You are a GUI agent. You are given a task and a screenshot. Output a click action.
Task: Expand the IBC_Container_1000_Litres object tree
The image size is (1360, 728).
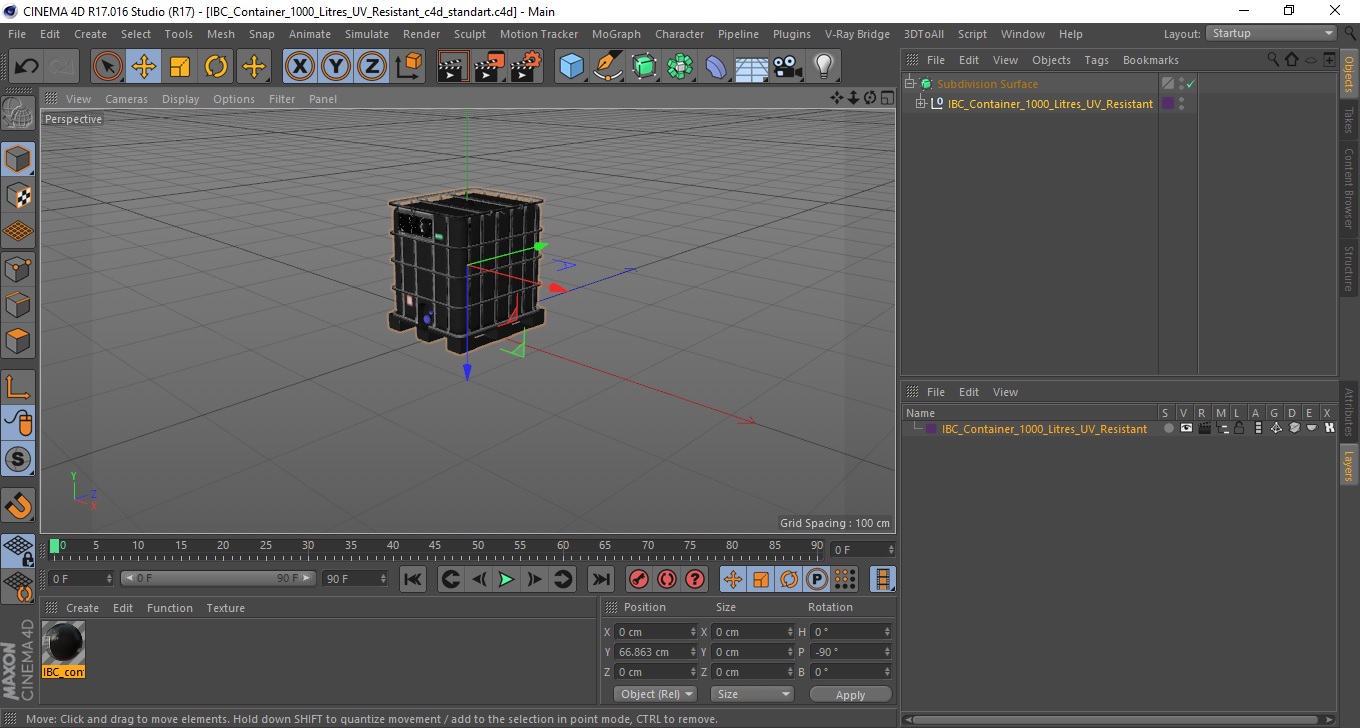point(921,103)
